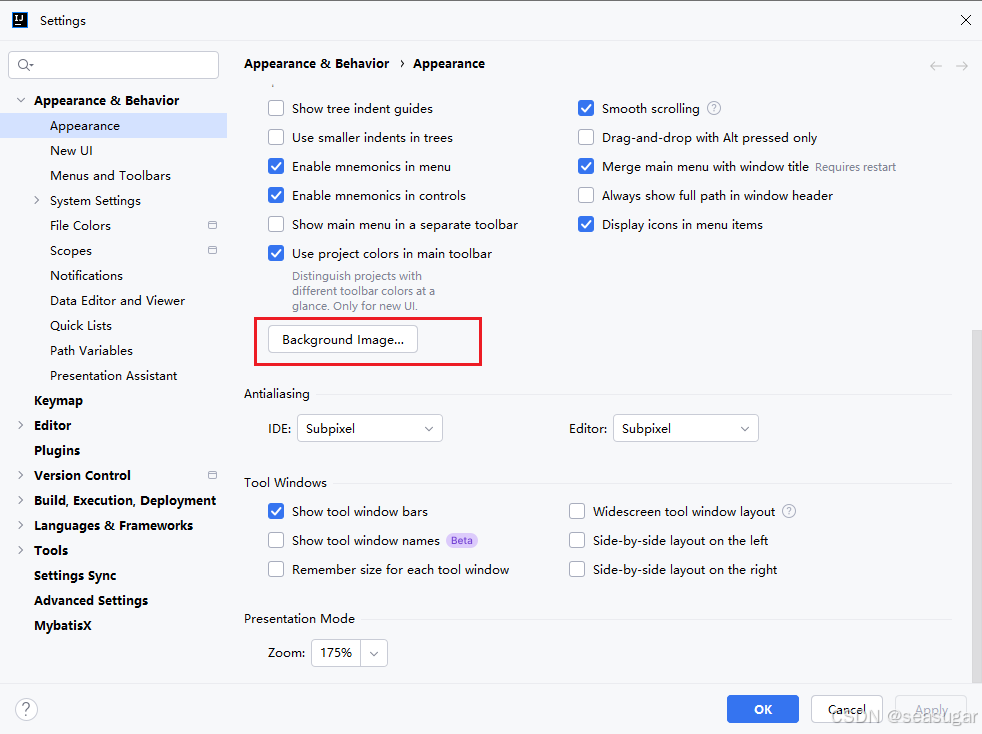Image resolution: width=982 pixels, height=734 pixels.
Task: Click Appearance & Behavior in the breadcrumb
Action: pos(316,63)
